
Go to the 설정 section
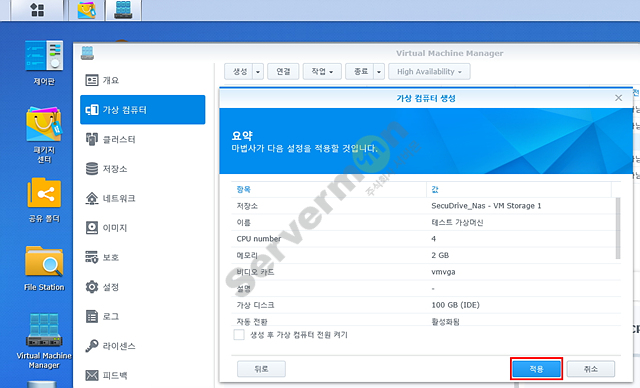tap(111, 287)
